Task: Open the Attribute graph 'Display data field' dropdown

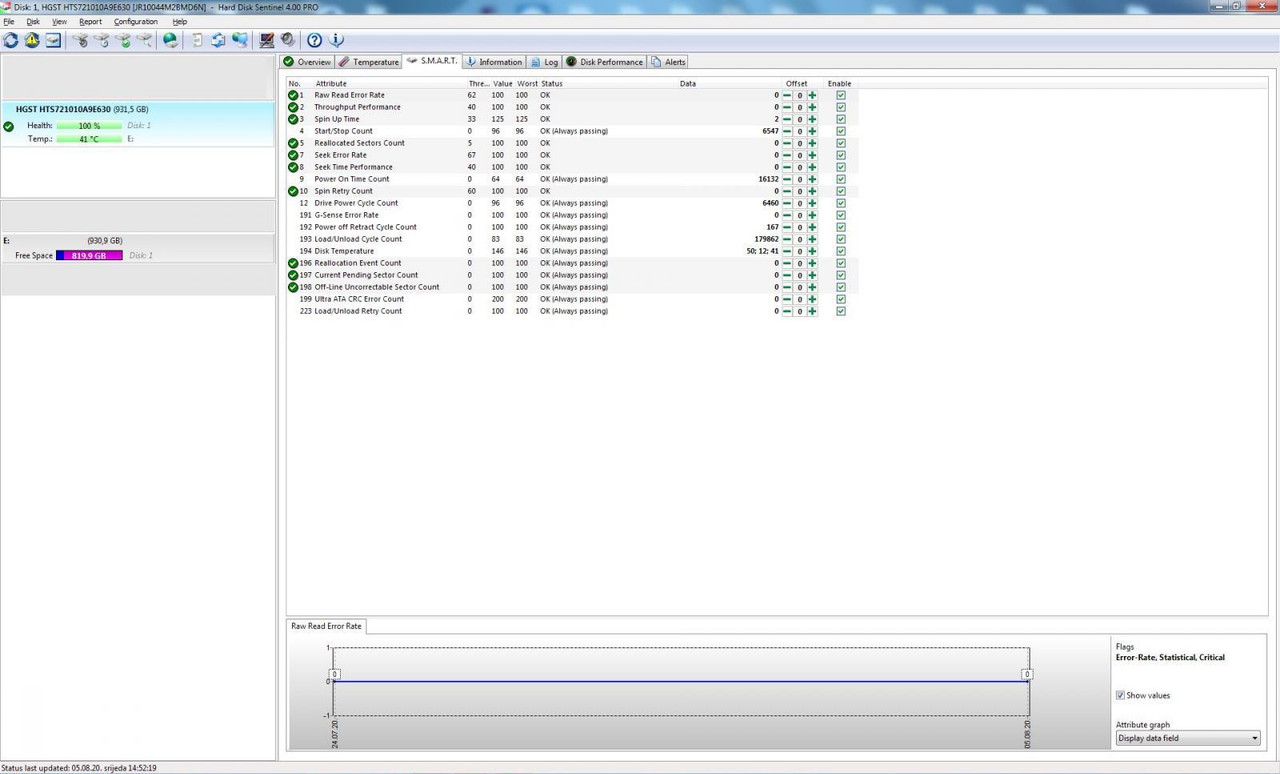Action: [1188, 738]
